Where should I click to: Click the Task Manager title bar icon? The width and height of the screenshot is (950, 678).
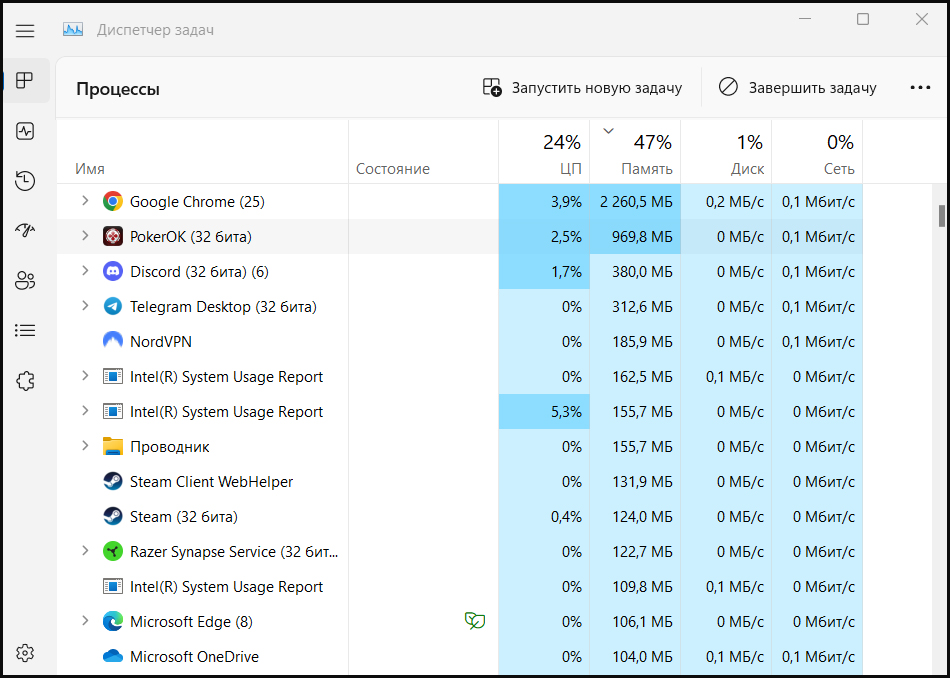click(x=73, y=30)
